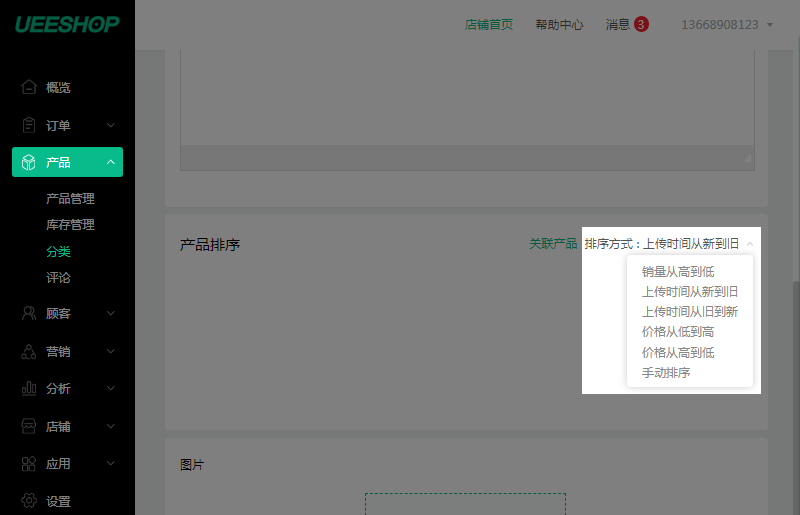Click the apps grid icon beside 应用
Image resolution: width=800 pixels, height=515 pixels.
point(29,463)
